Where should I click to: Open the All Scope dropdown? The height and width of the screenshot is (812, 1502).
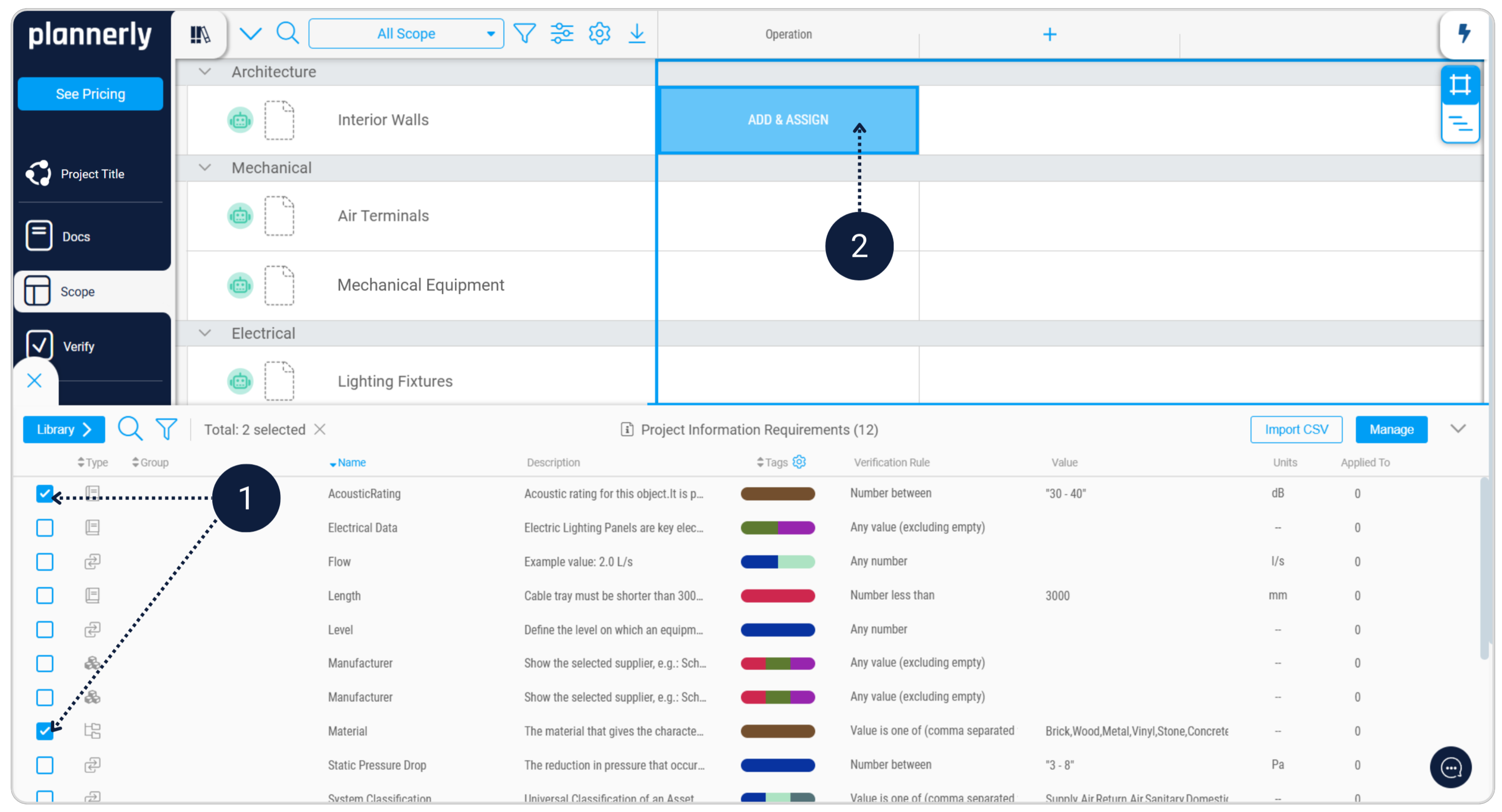point(406,34)
